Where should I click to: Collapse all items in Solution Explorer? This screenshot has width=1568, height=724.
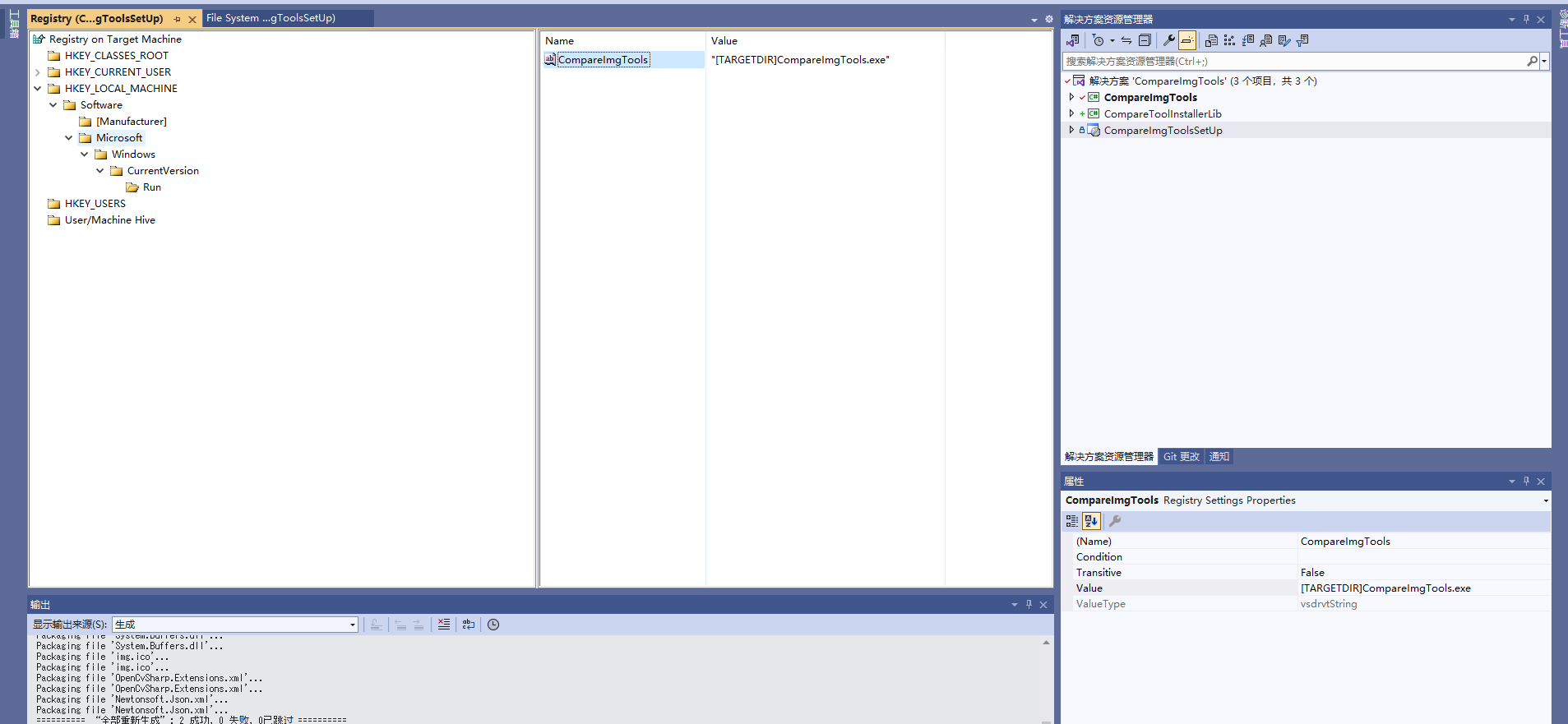pos(1145,40)
